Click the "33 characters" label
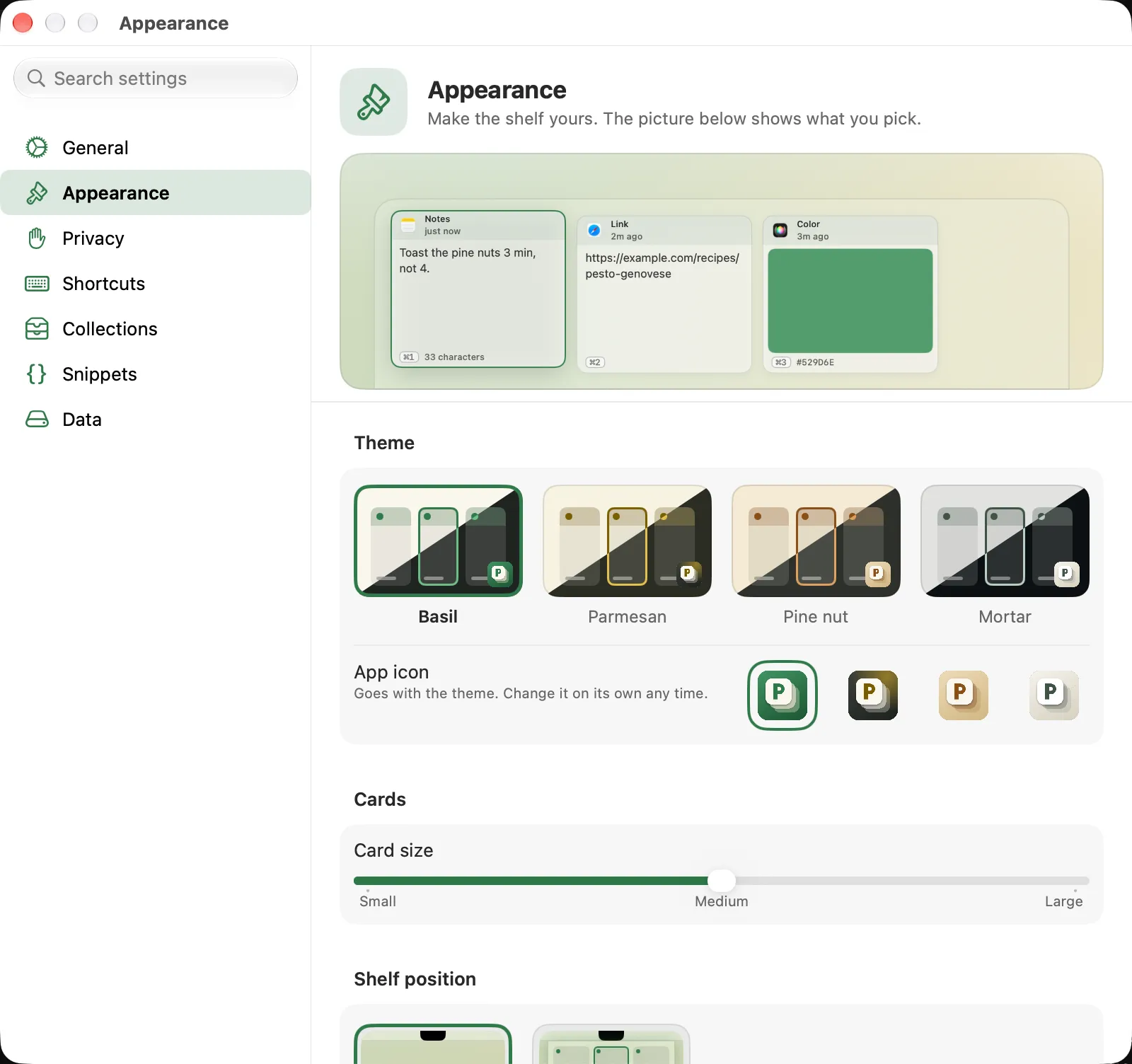1132x1064 pixels. [x=454, y=357]
